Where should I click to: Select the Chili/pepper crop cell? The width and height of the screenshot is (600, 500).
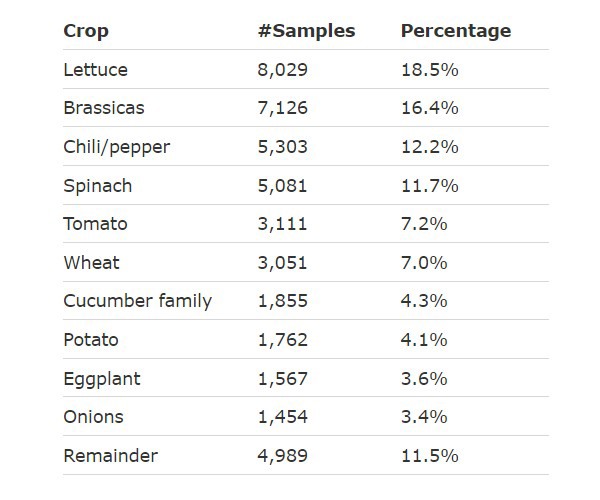(117, 147)
